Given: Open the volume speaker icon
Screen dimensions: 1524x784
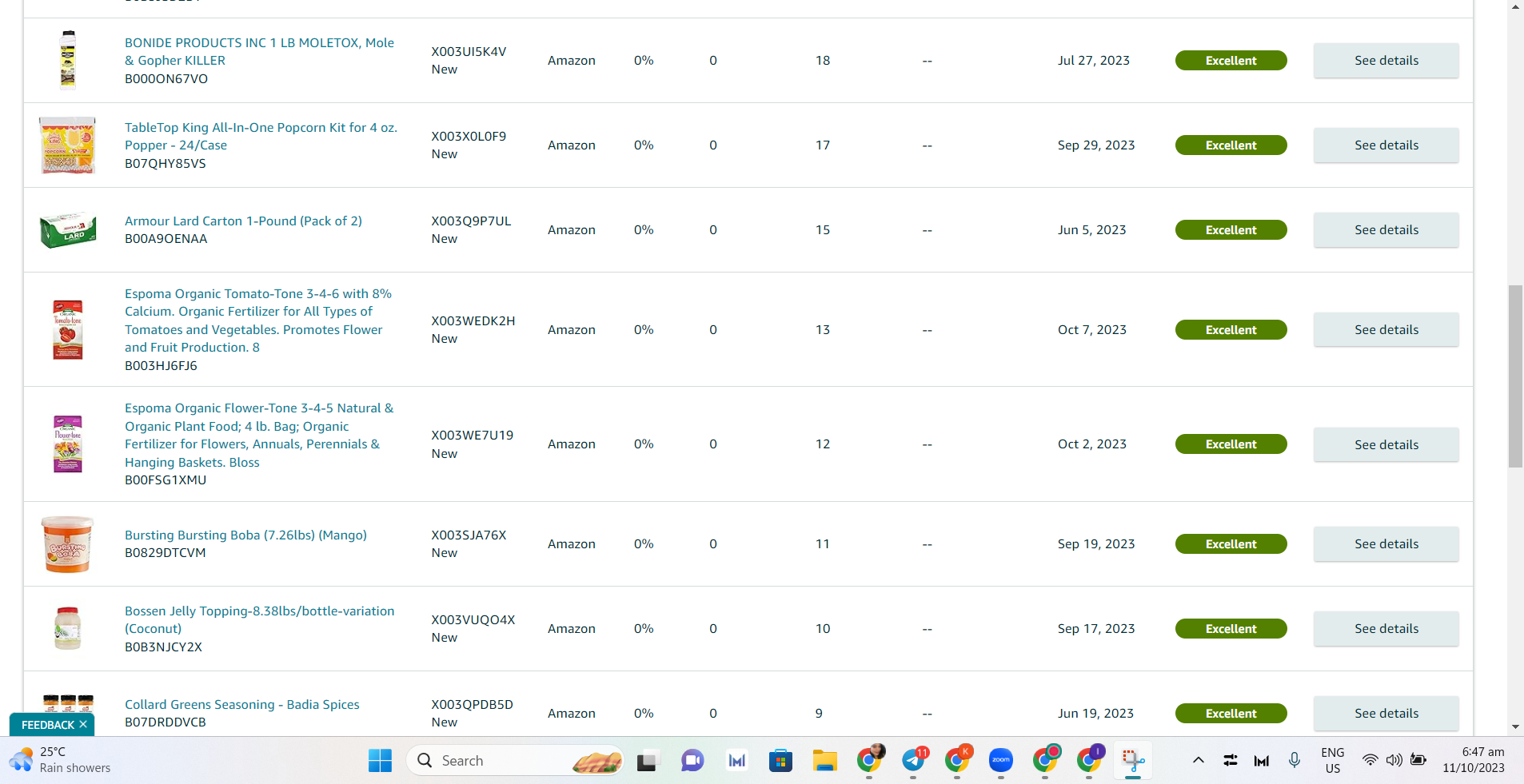Looking at the screenshot, I should point(1394,760).
